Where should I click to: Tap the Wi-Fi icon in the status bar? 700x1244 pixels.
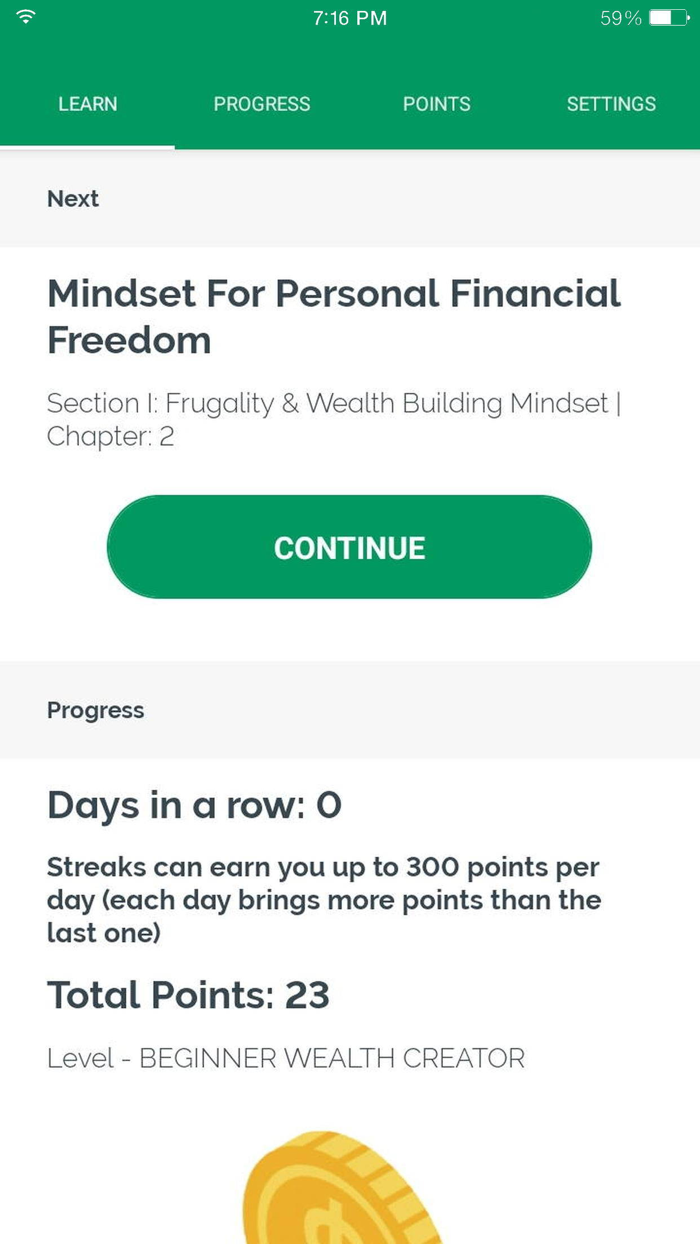tap(27, 17)
